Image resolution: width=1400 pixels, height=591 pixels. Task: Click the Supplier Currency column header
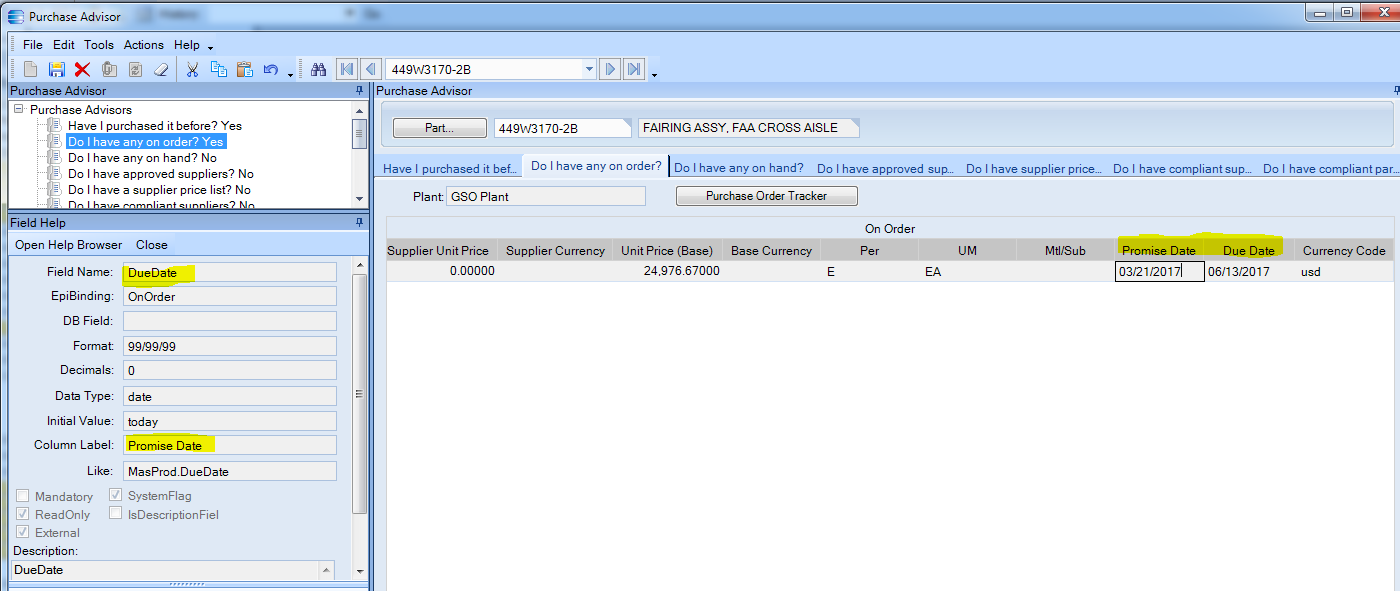[555, 251]
